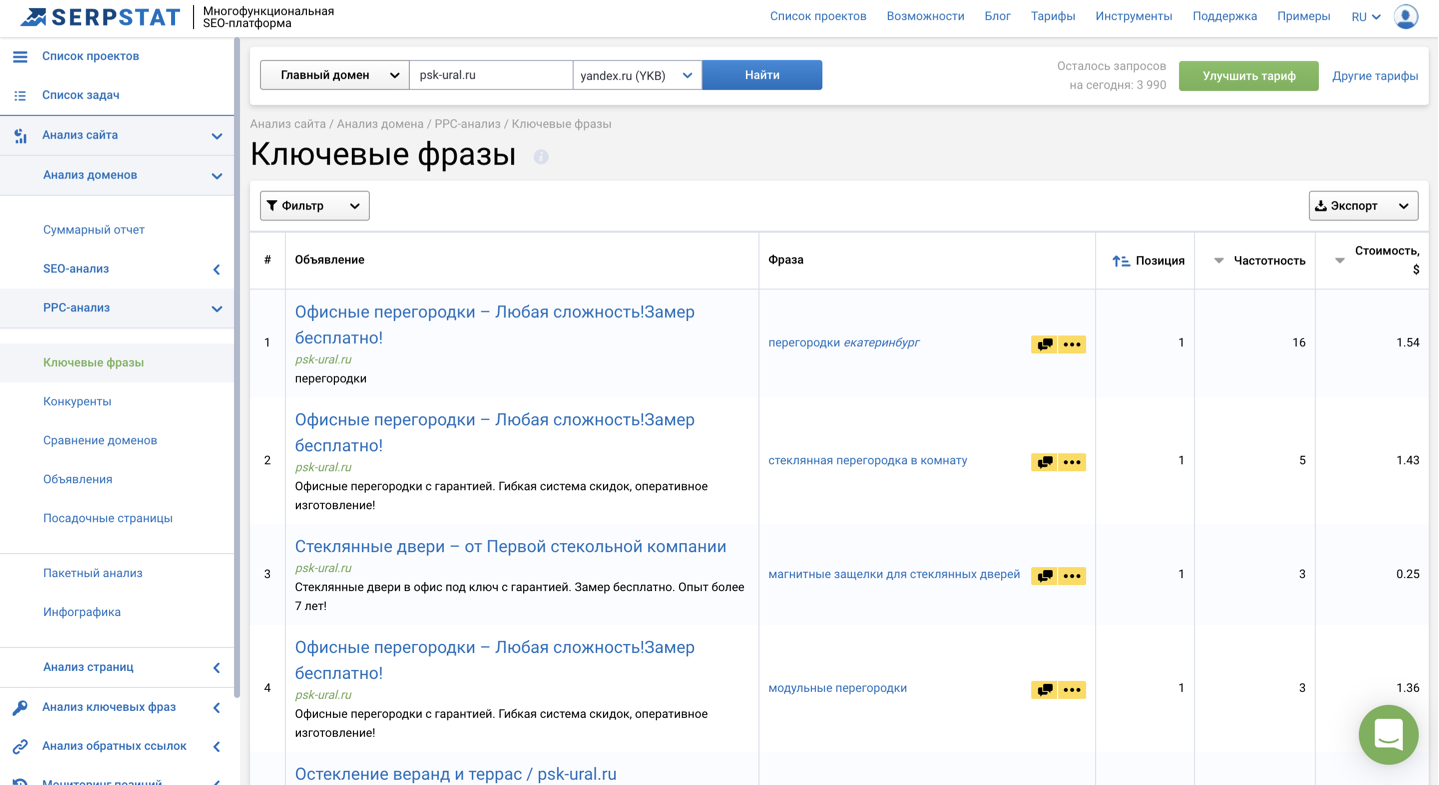The width and height of the screenshot is (1439, 785).
Task: Open Сравнение доменов in sidebar
Action: [x=100, y=441]
